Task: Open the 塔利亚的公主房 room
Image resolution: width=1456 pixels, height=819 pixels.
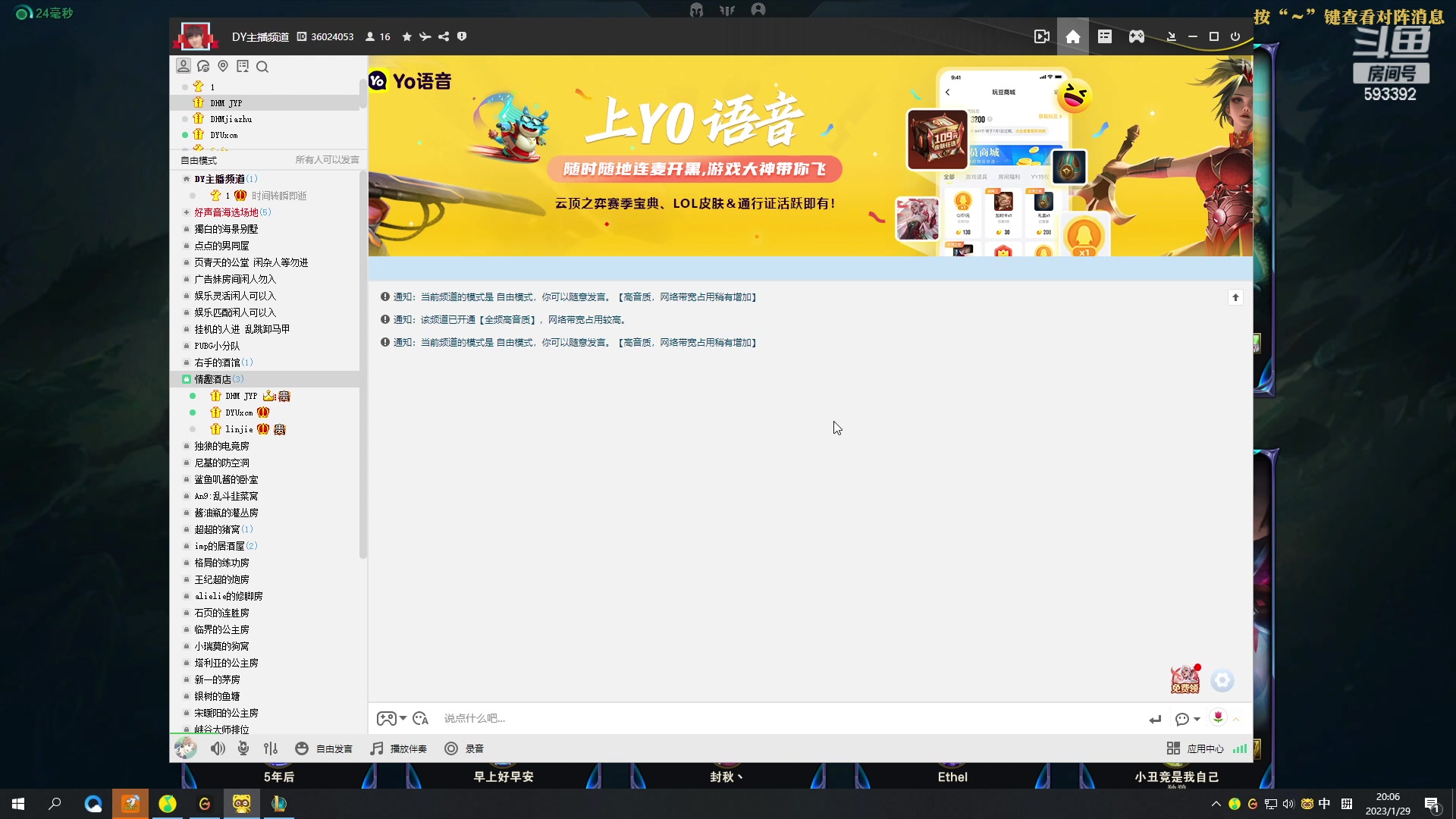Action: click(226, 663)
